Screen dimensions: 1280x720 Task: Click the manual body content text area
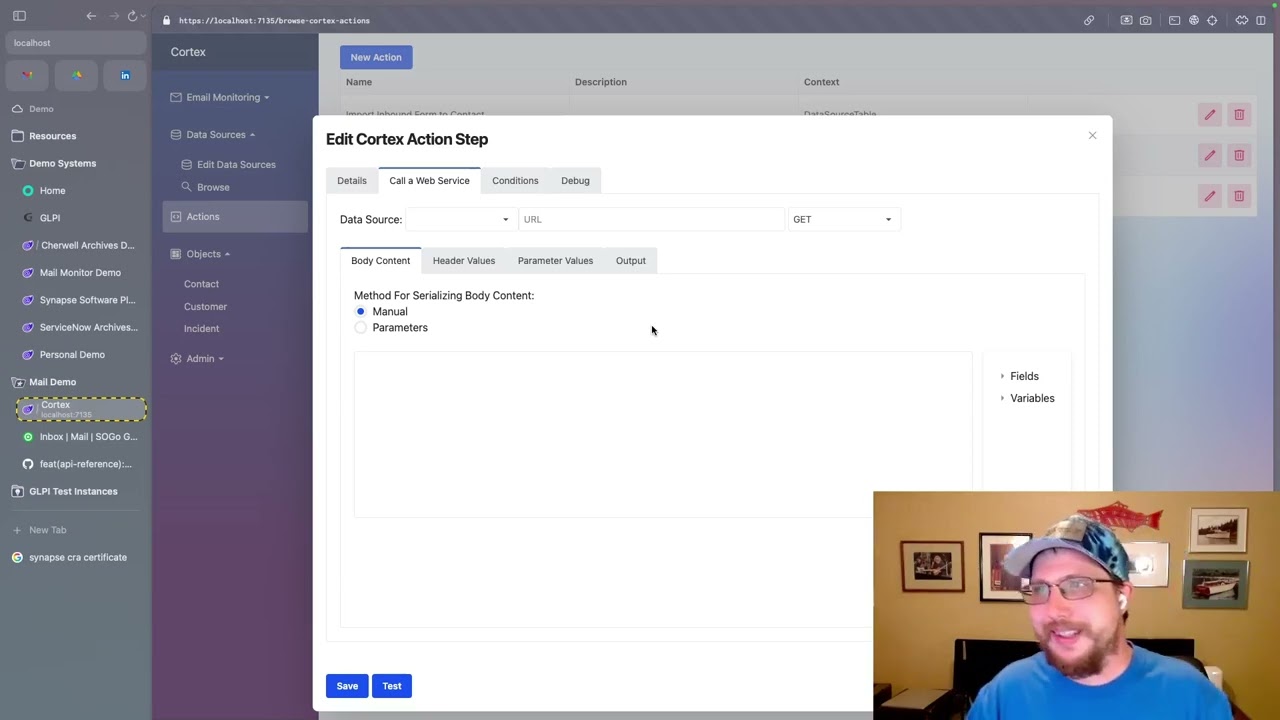coord(663,434)
